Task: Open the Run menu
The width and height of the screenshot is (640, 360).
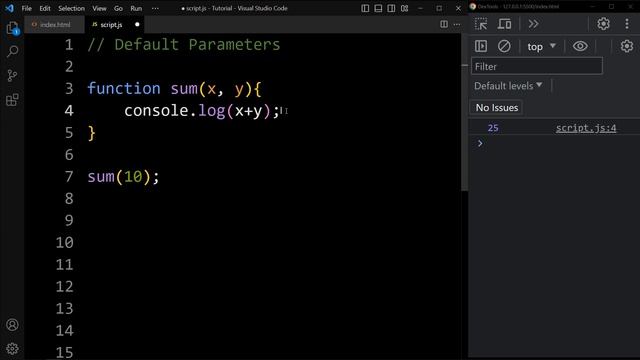Action: coord(136,8)
